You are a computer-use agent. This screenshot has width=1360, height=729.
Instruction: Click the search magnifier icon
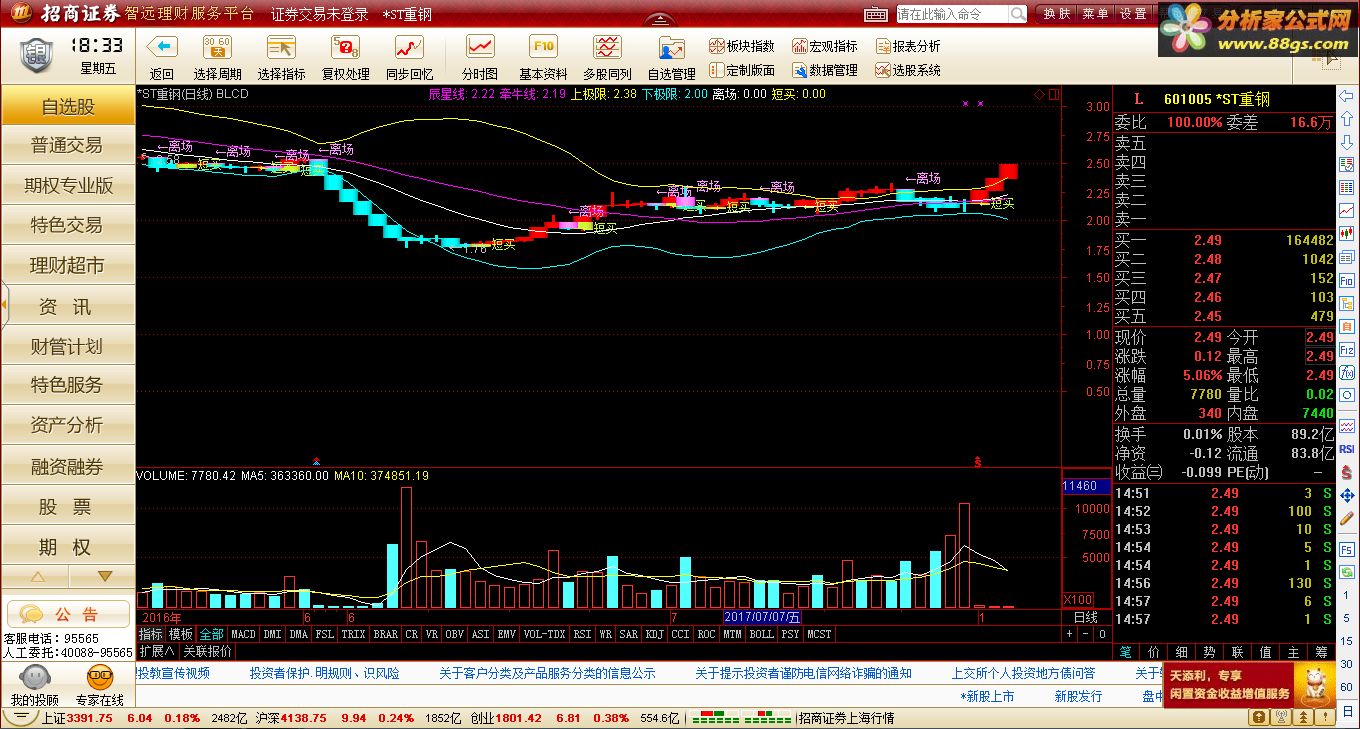tap(1017, 14)
